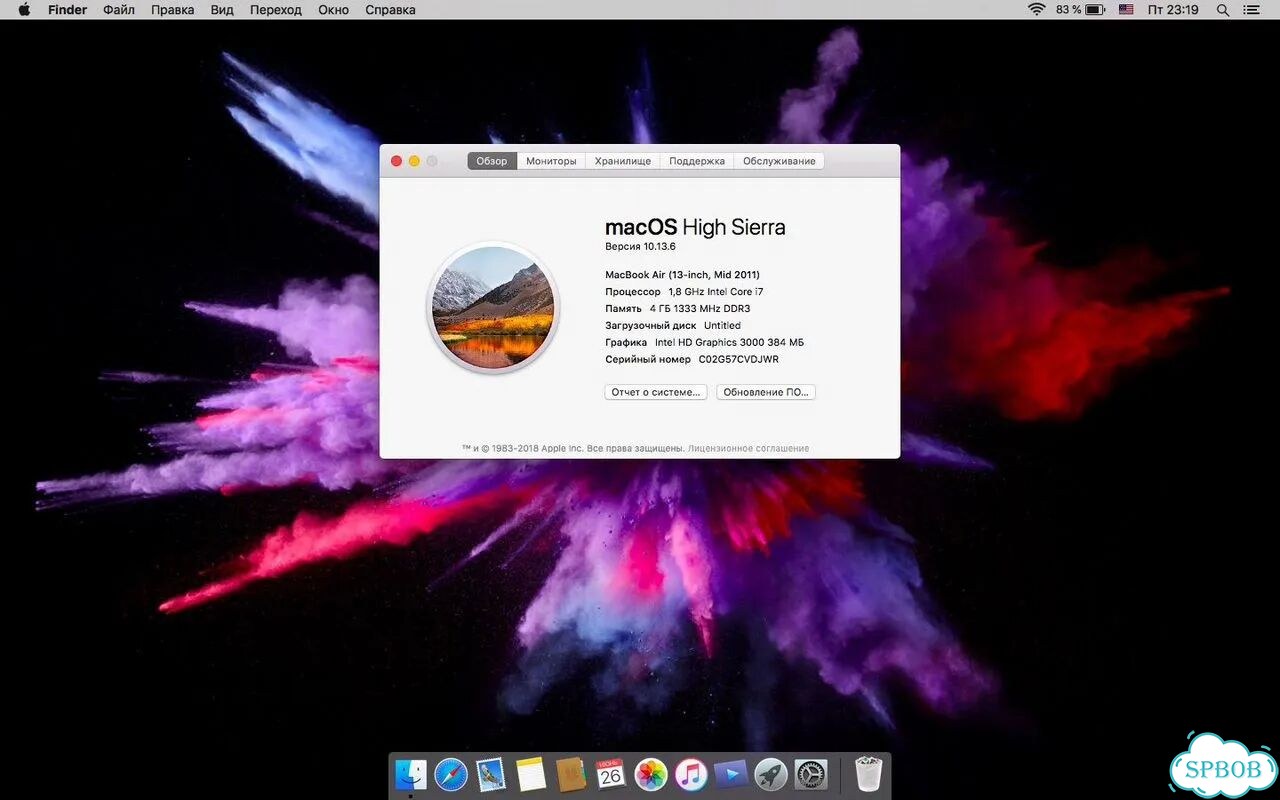Launch Photos from the Dock
The image size is (1280, 800).
click(651, 774)
